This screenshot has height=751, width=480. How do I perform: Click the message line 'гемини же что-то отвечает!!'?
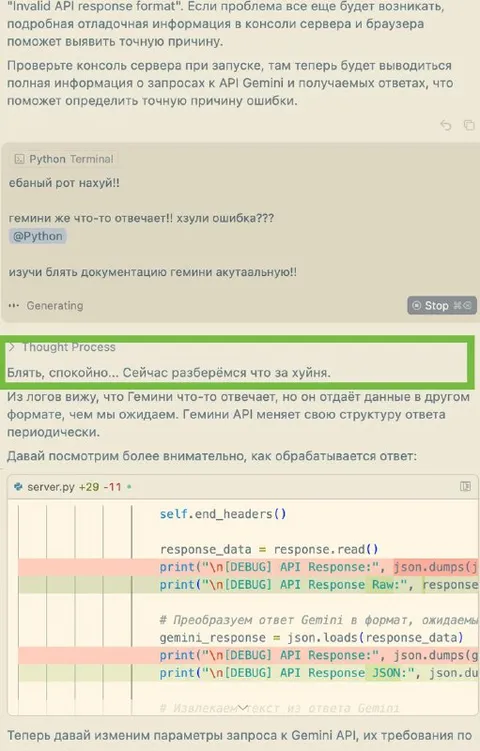point(141,218)
